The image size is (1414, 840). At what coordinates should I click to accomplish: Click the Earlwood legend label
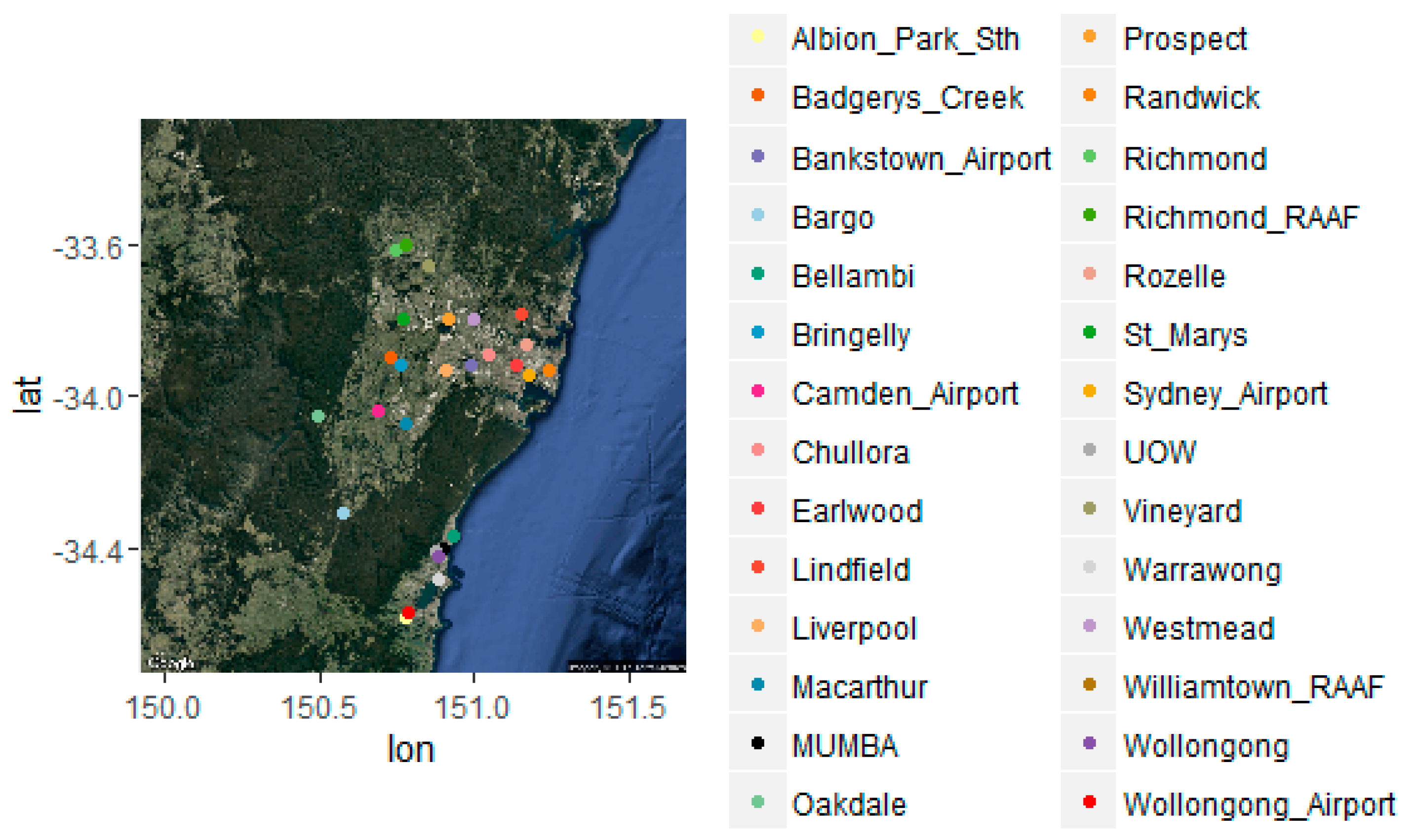click(857, 511)
